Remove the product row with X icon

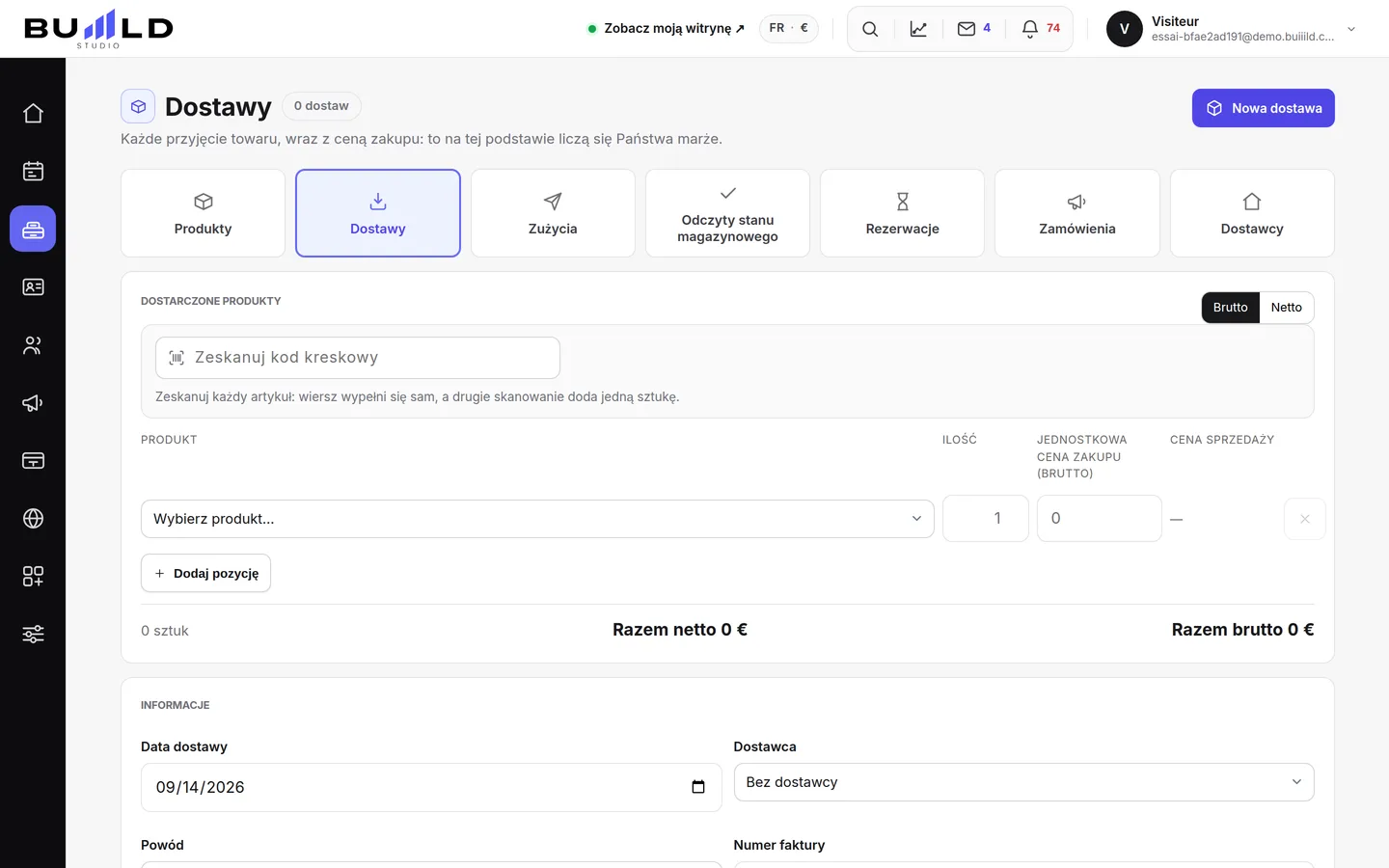[x=1305, y=519]
